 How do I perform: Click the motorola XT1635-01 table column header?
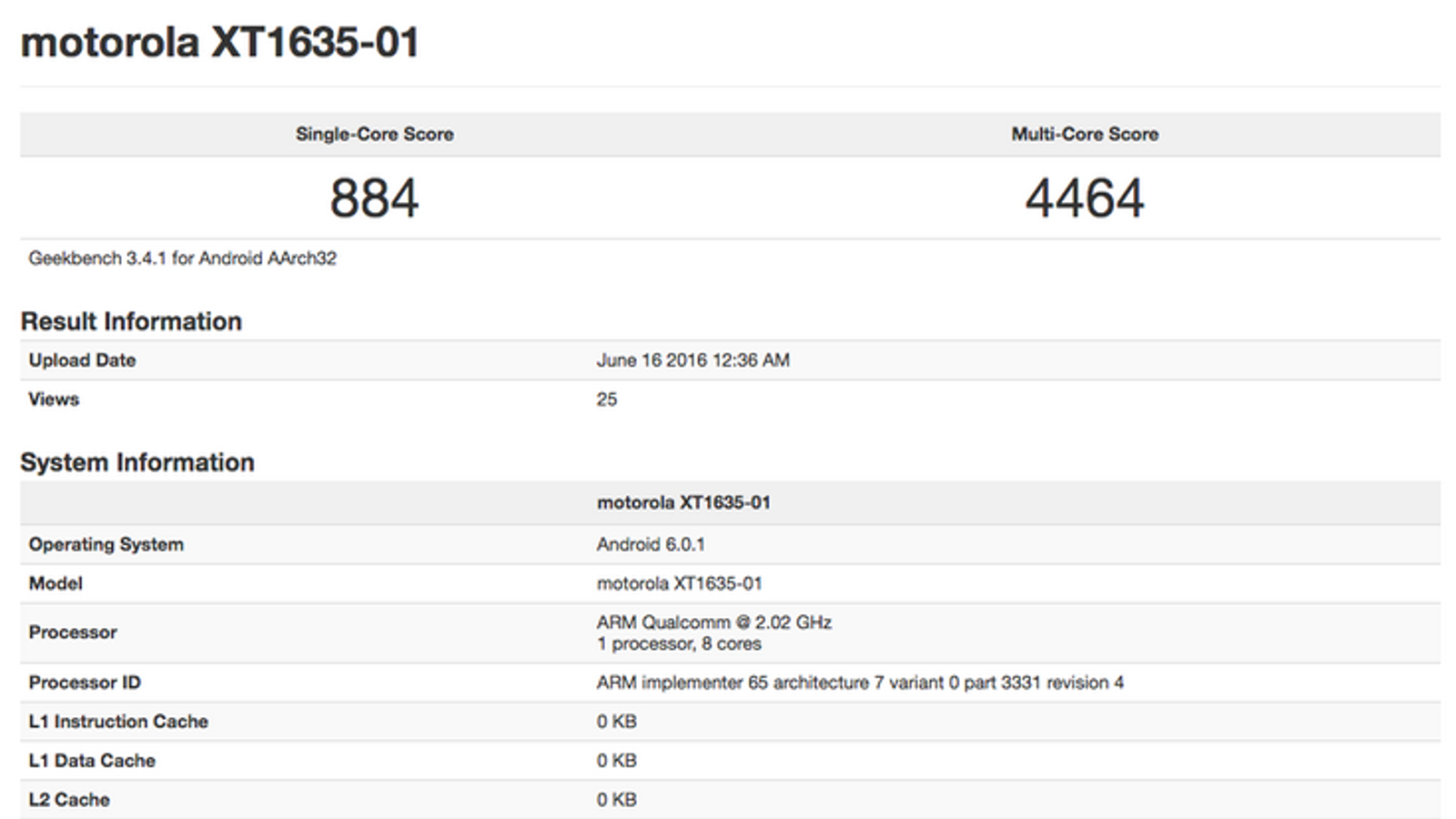[x=683, y=502]
